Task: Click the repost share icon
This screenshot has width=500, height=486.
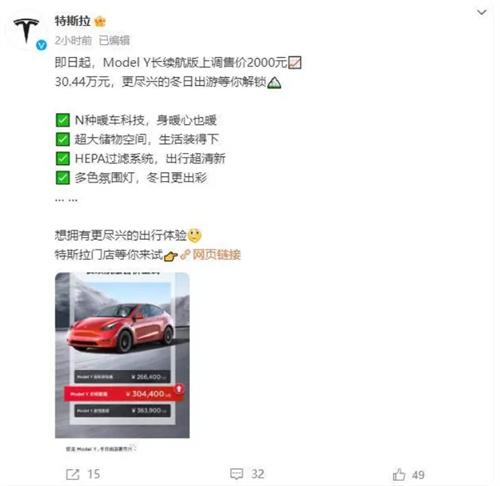Action: (x=73, y=474)
